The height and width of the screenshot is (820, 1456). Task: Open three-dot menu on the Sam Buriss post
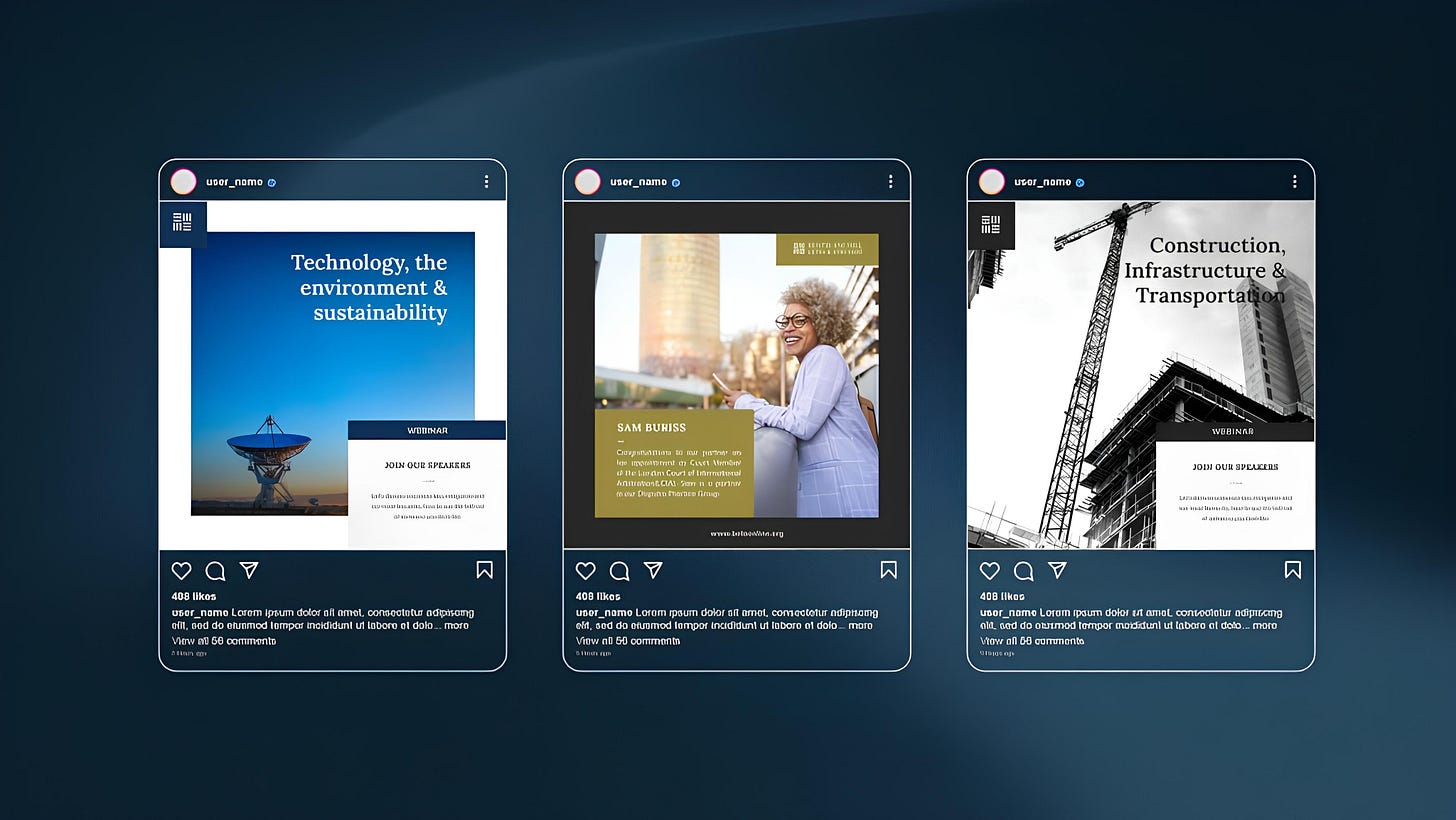pyautogui.click(x=890, y=182)
